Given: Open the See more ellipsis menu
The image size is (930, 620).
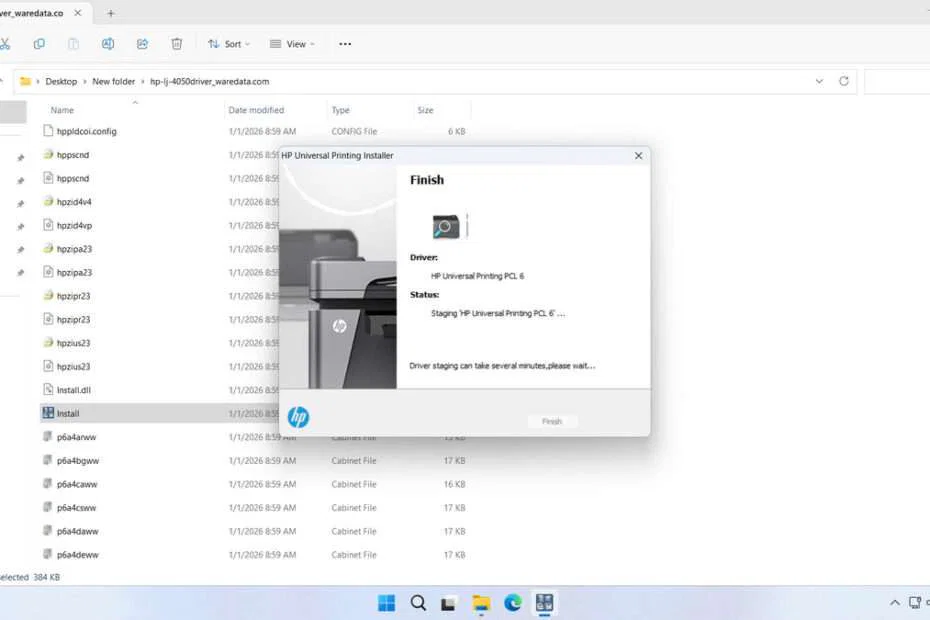Looking at the screenshot, I should 345,43.
